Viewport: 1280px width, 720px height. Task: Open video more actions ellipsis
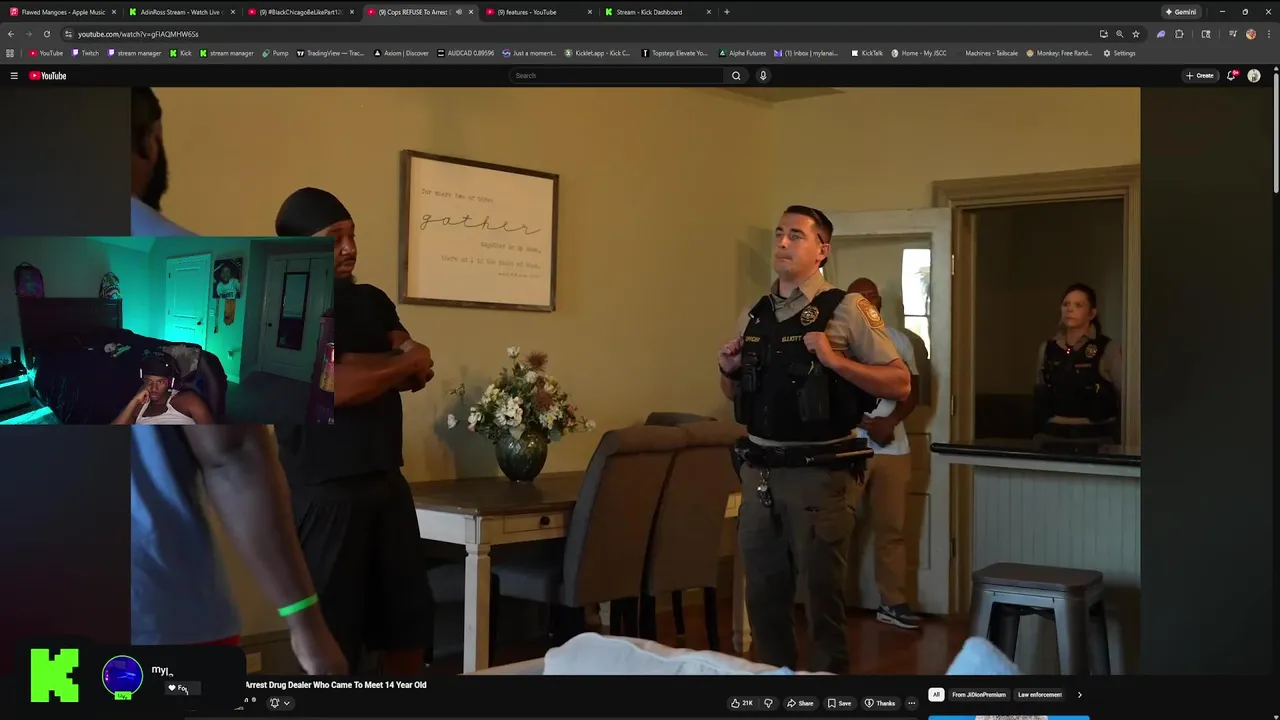click(911, 703)
